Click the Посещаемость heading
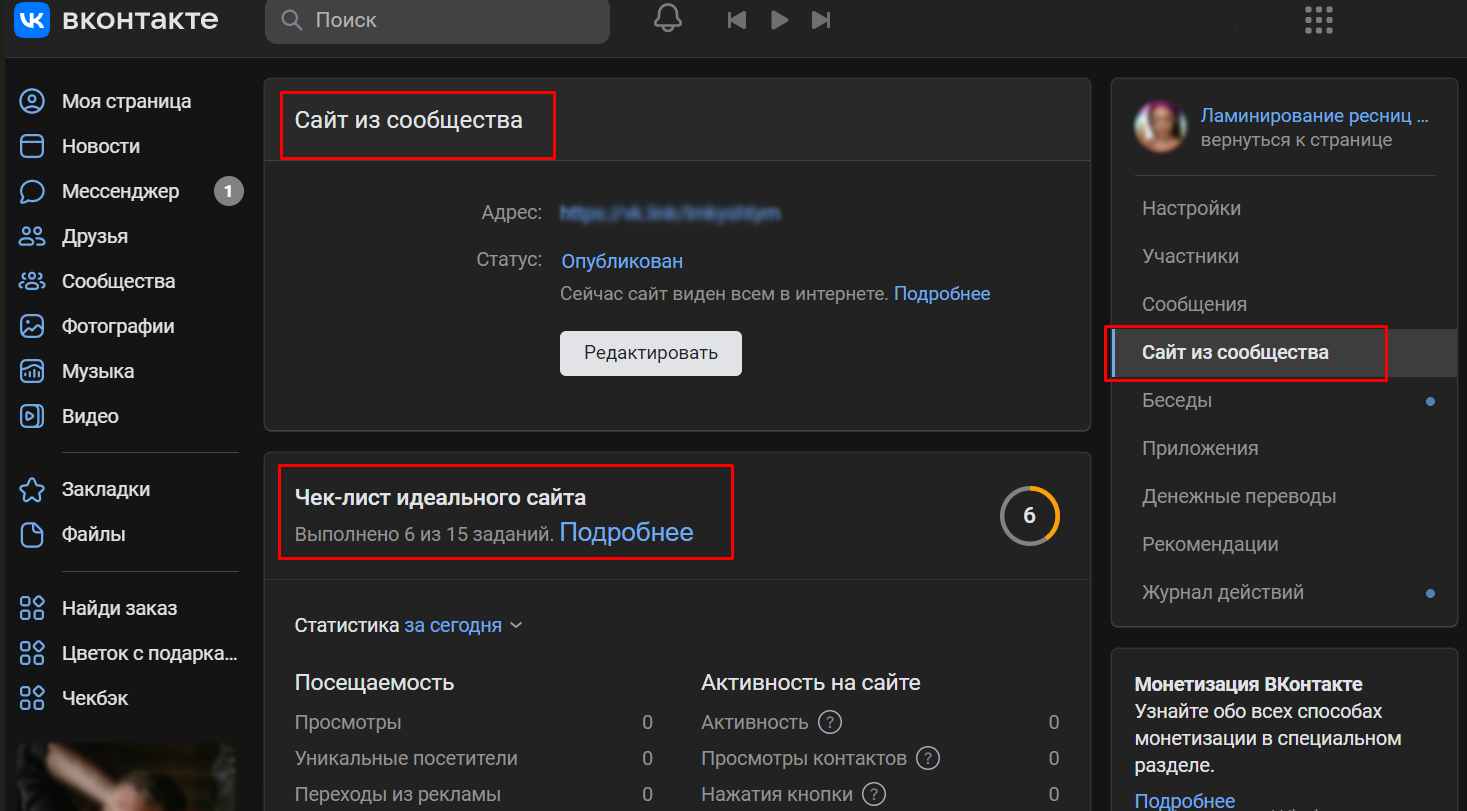The height and width of the screenshot is (811, 1467). (375, 683)
